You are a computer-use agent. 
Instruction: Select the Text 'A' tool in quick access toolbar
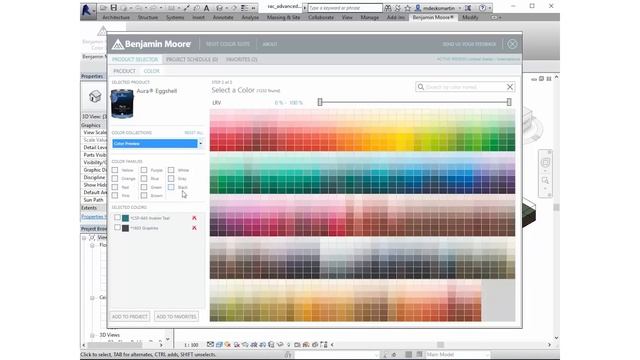tap(207, 8)
